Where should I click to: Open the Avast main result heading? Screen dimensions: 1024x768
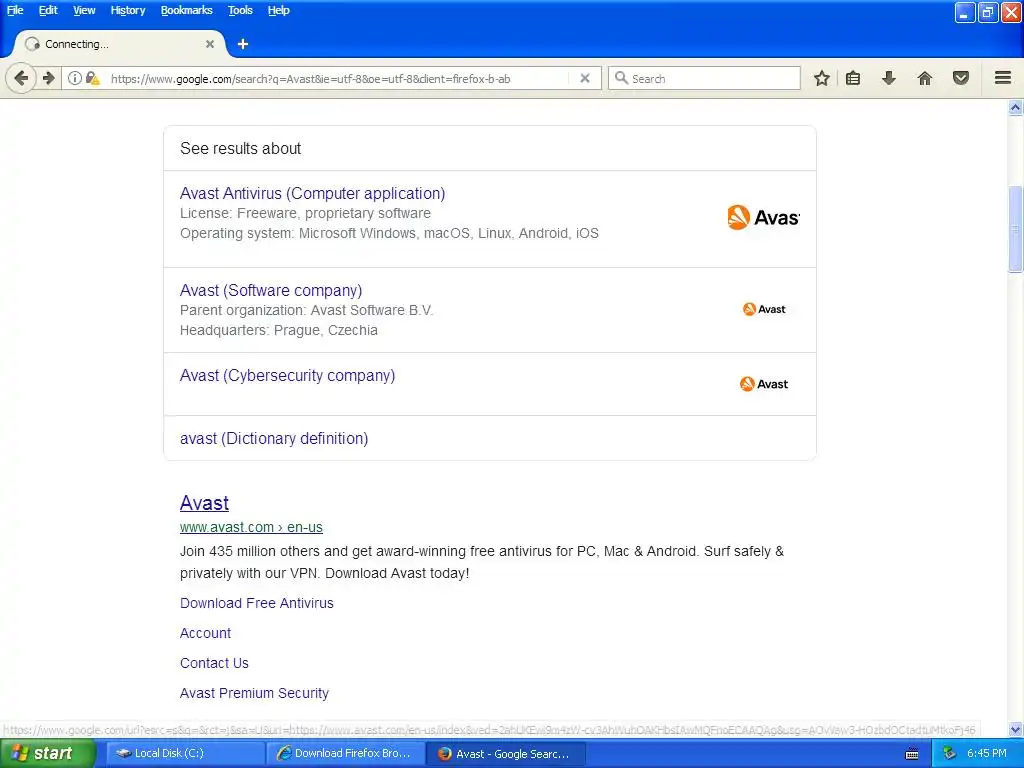[204, 503]
